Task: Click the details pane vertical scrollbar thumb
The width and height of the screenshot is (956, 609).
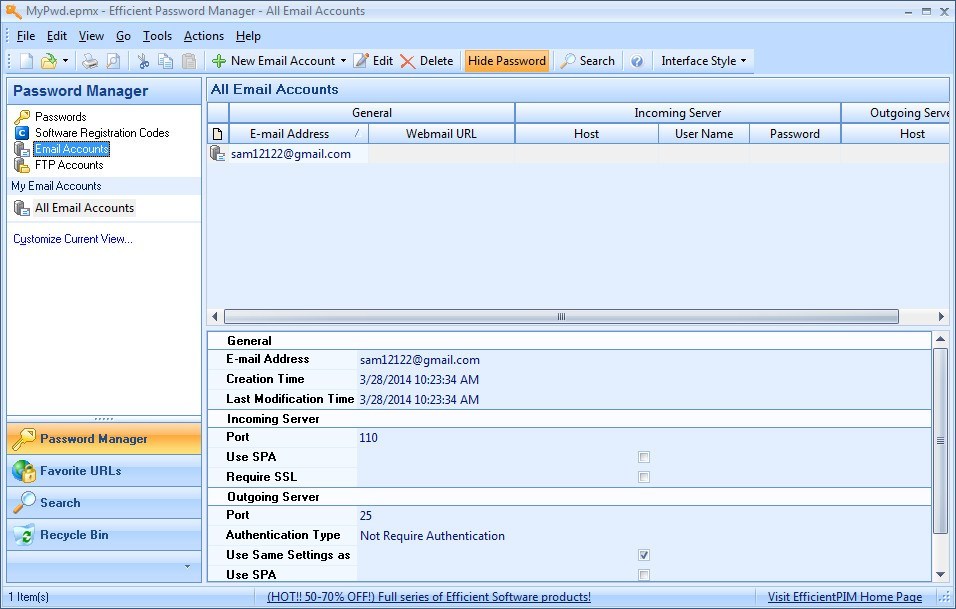Action: click(x=940, y=440)
